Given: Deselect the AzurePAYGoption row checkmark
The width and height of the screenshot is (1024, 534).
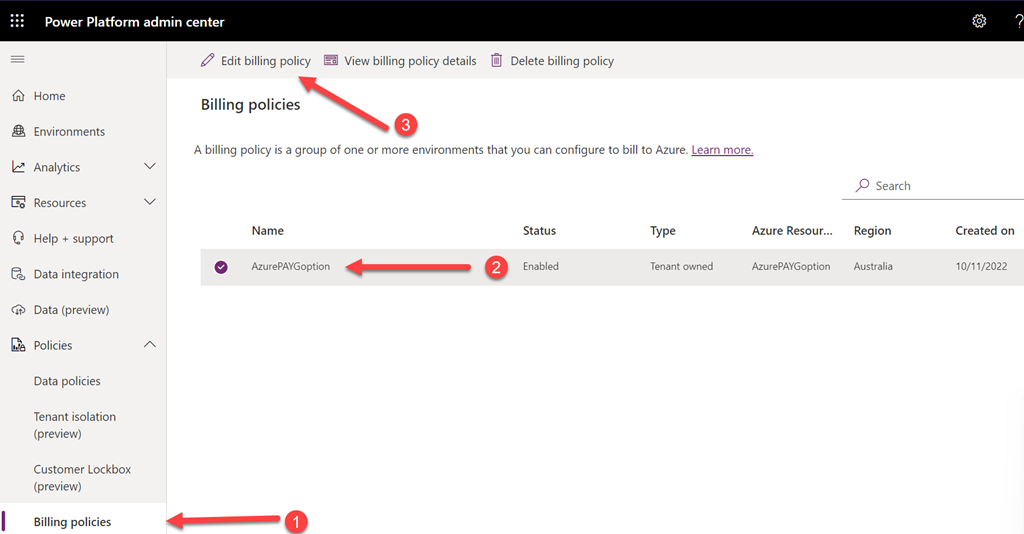Looking at the screenshot, I should [221, 267].
